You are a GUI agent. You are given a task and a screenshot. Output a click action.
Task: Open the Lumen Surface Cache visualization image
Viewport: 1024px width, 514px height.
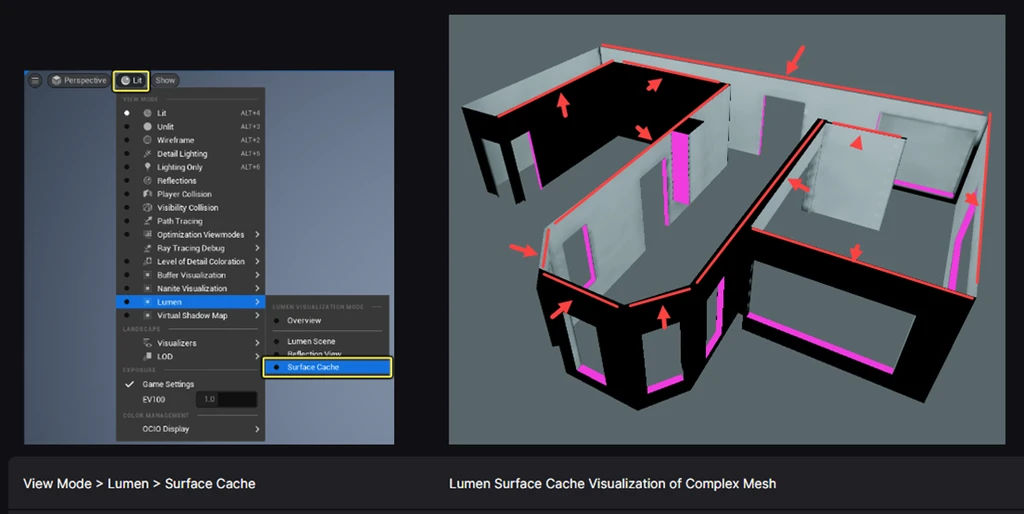pyautogui.click(x=727, y=229)
